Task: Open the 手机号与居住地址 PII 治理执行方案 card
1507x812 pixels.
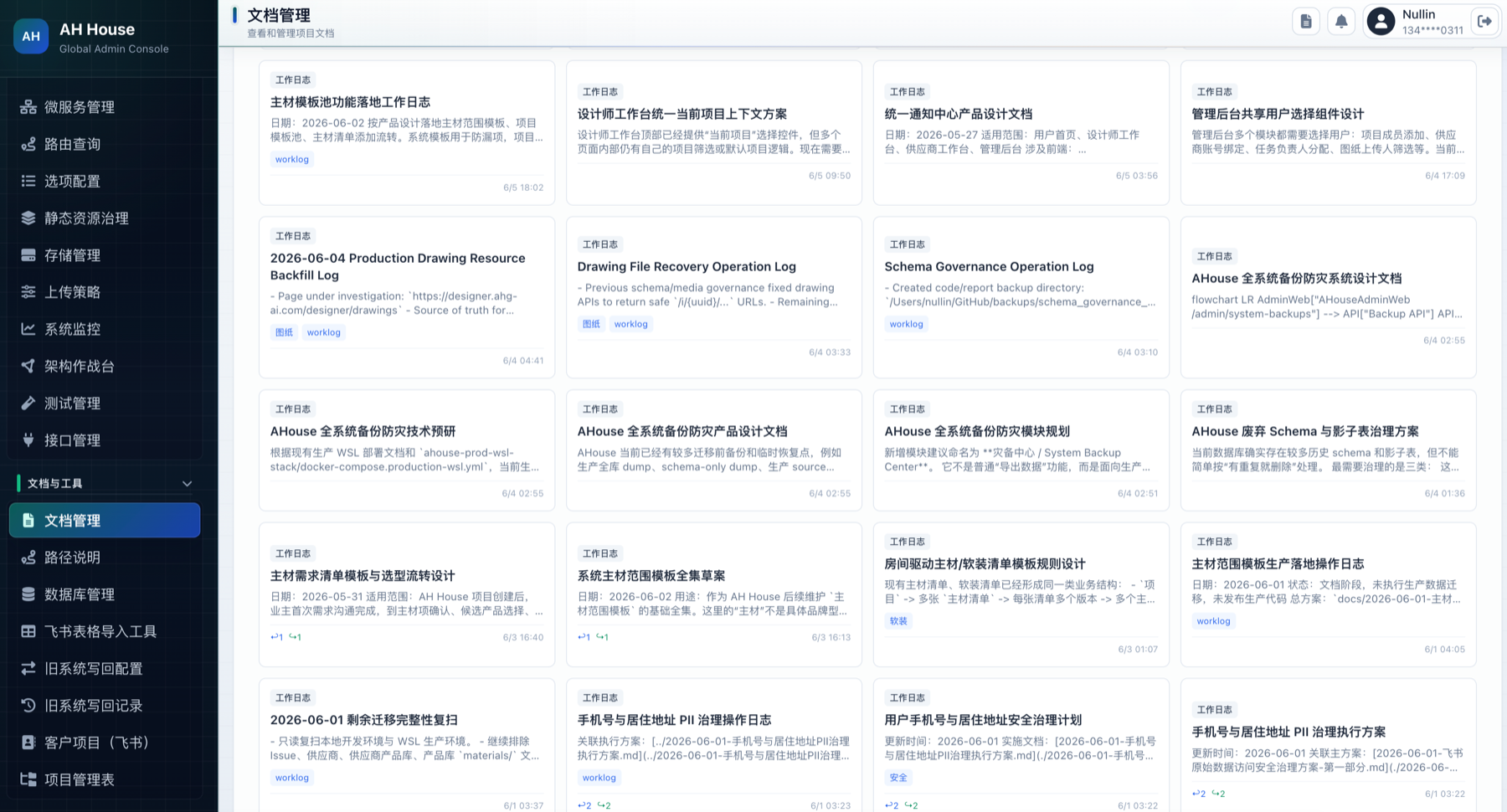Action: coord(1329,745)
